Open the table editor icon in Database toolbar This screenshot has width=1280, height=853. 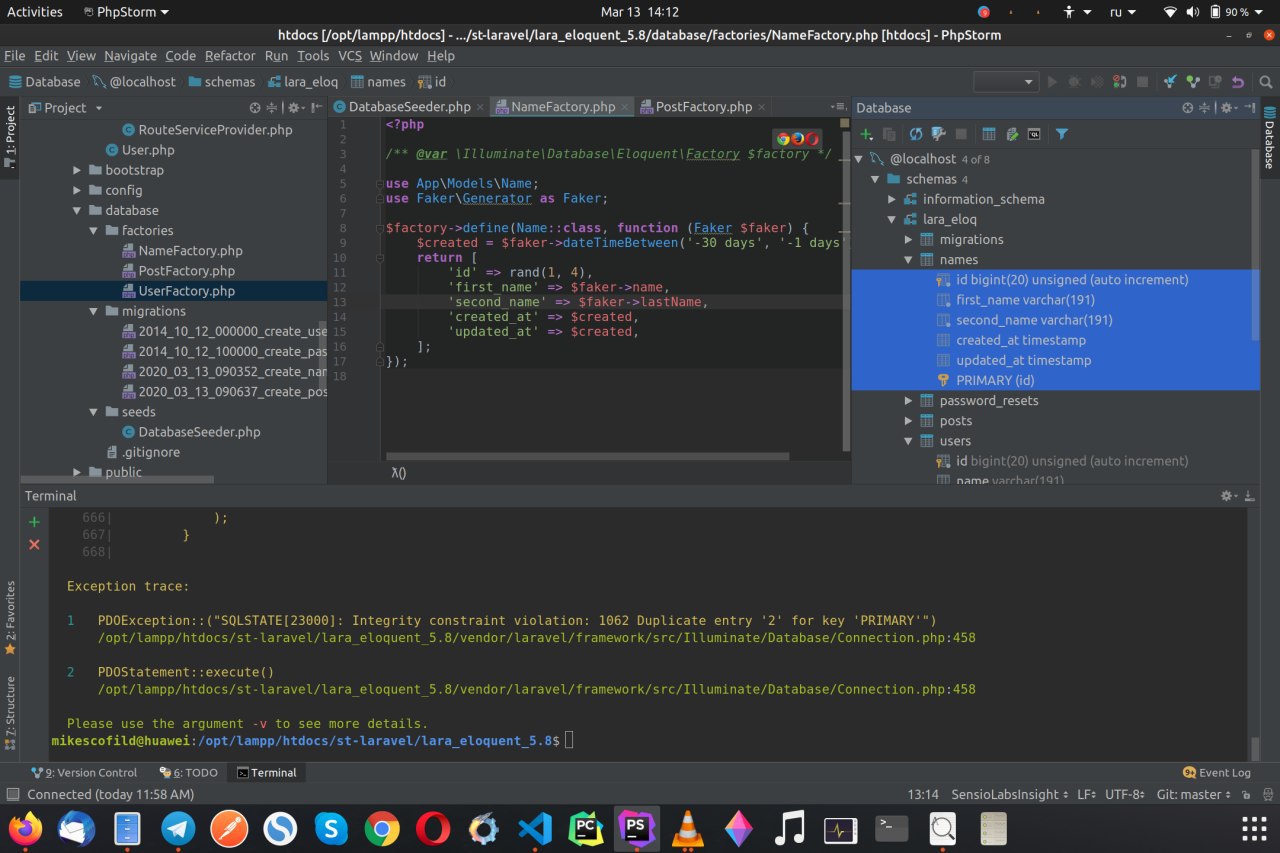coord(988,134)
